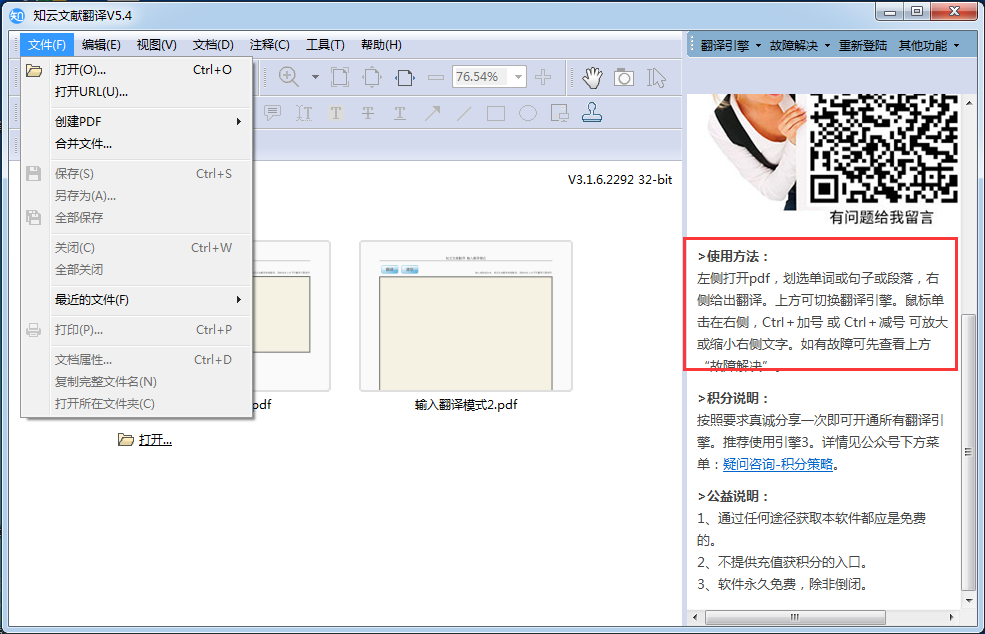Select the Hand tool
This screenshot has height=634, width=985.
click(592, 76)
